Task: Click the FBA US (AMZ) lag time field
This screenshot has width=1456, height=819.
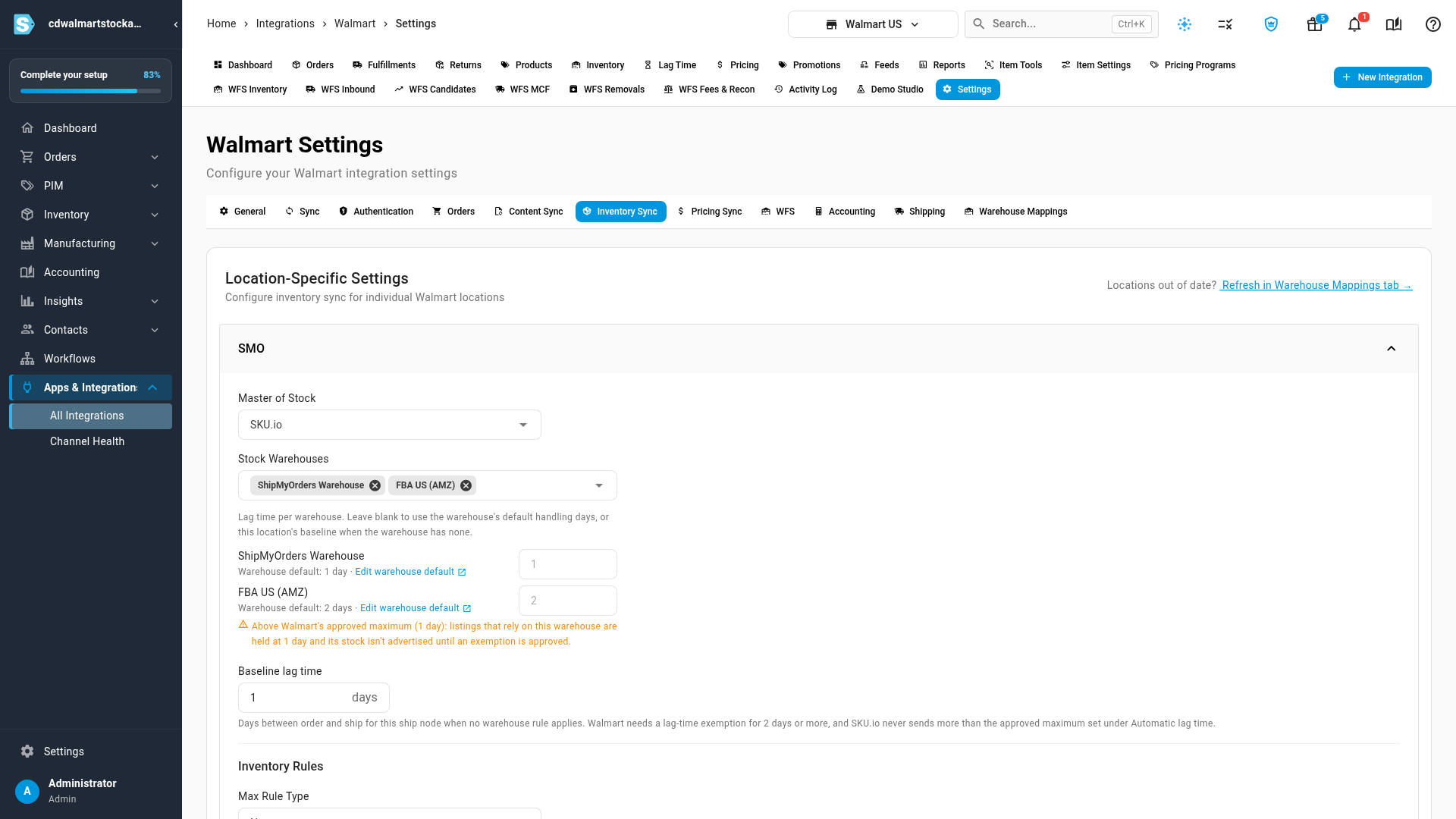Action: 568,601
